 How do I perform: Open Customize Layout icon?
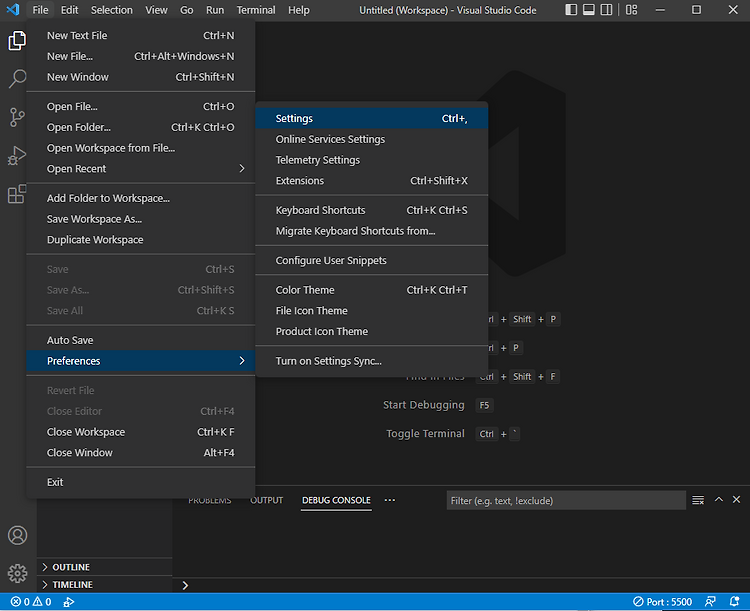631,10
